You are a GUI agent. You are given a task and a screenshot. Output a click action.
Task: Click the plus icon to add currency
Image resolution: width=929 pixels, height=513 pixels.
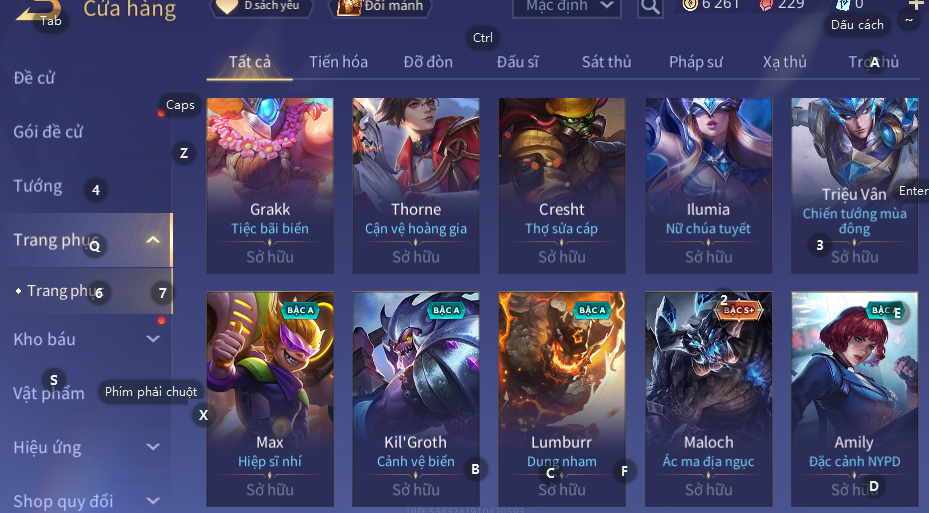click(x=916, y=5)
